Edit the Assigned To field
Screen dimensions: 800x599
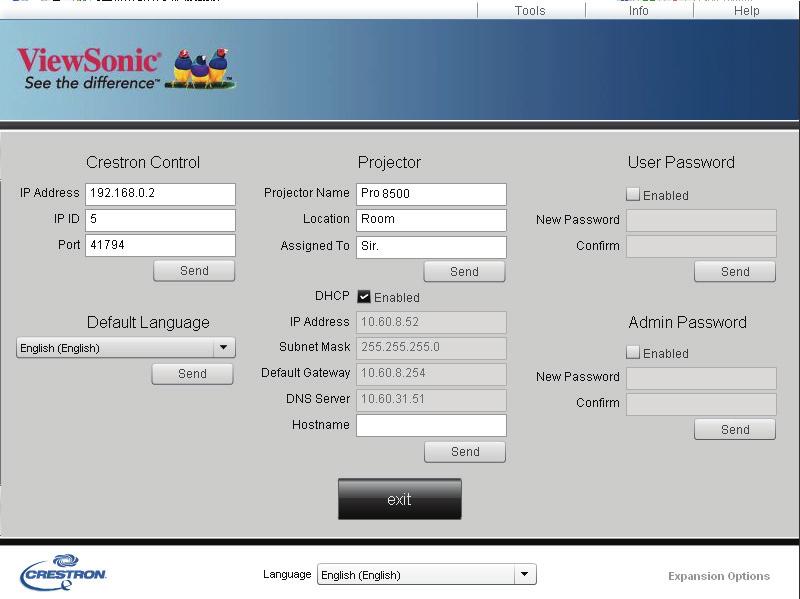coord(431,246)
